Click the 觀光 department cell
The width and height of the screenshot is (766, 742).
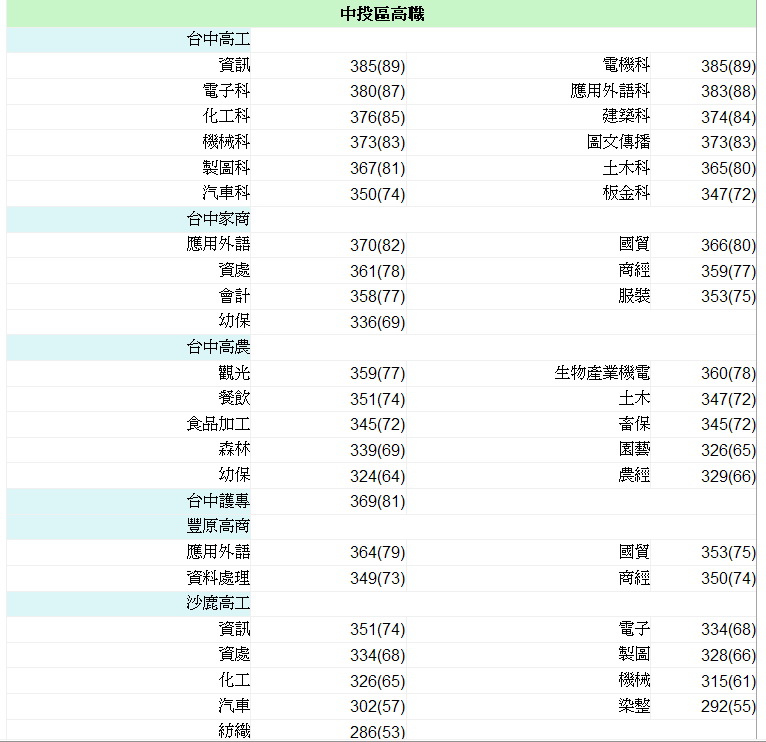[234, 373]
